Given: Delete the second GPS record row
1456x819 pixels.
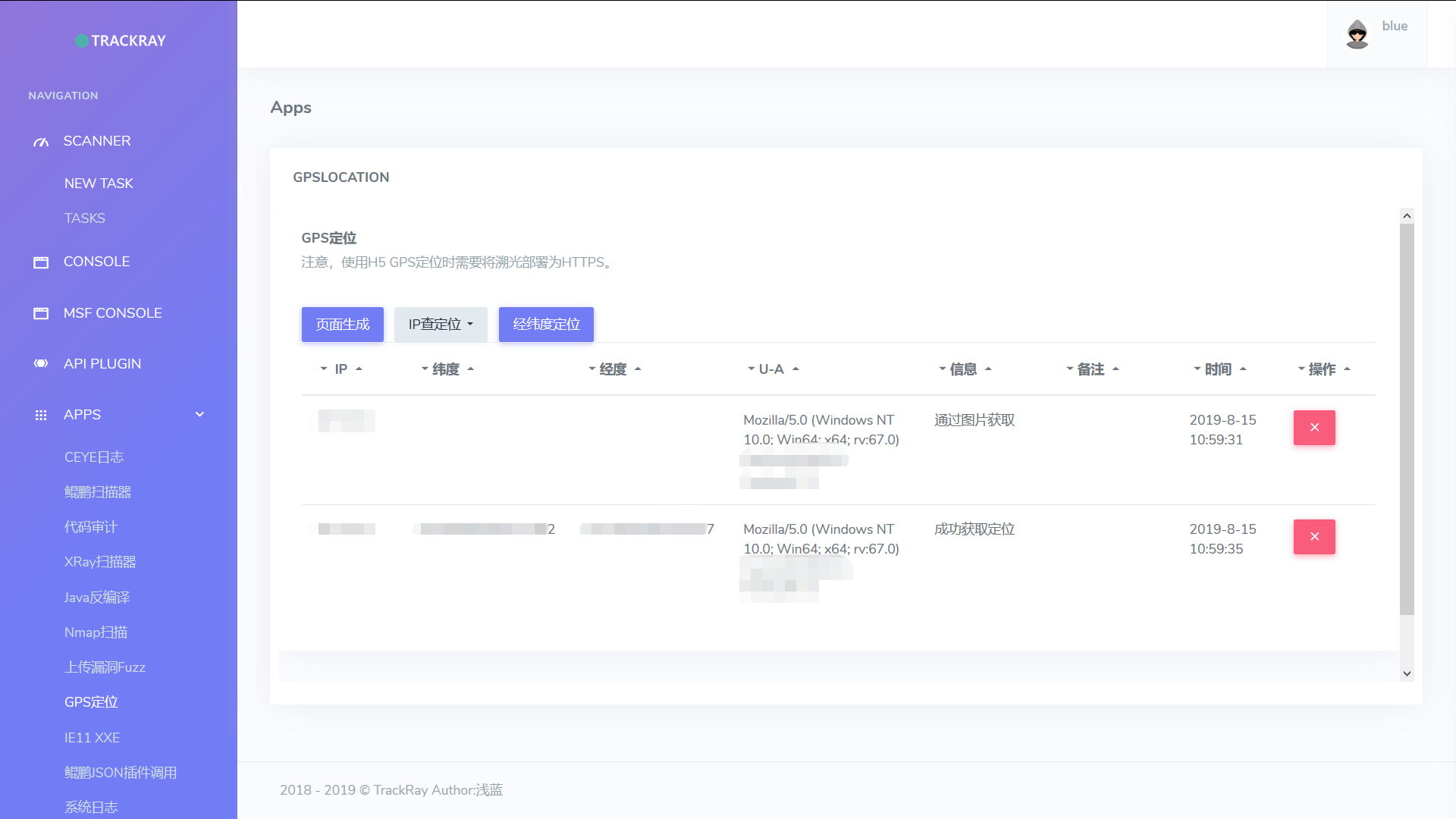Looking at the screenshot, I should (1313, 537).
